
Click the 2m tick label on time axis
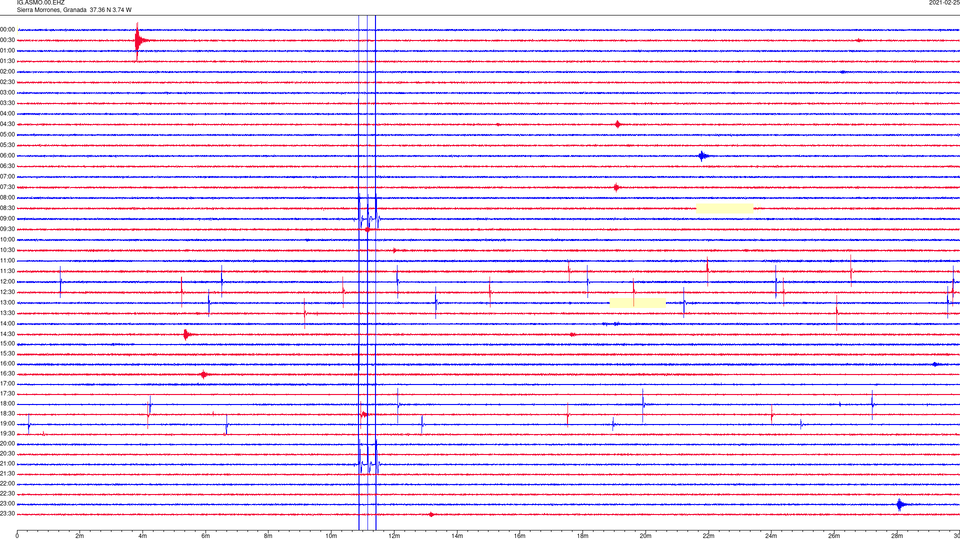80,536
